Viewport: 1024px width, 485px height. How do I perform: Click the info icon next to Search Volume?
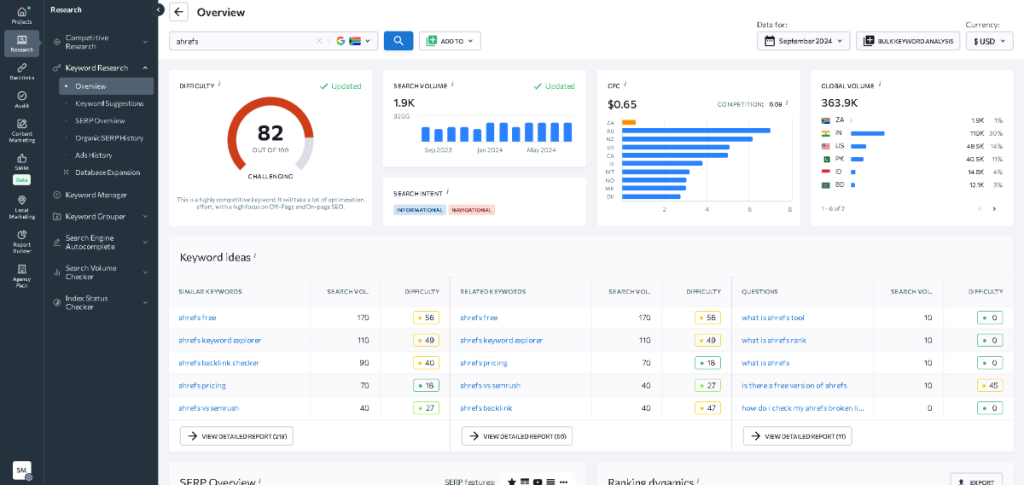[453, 84]
